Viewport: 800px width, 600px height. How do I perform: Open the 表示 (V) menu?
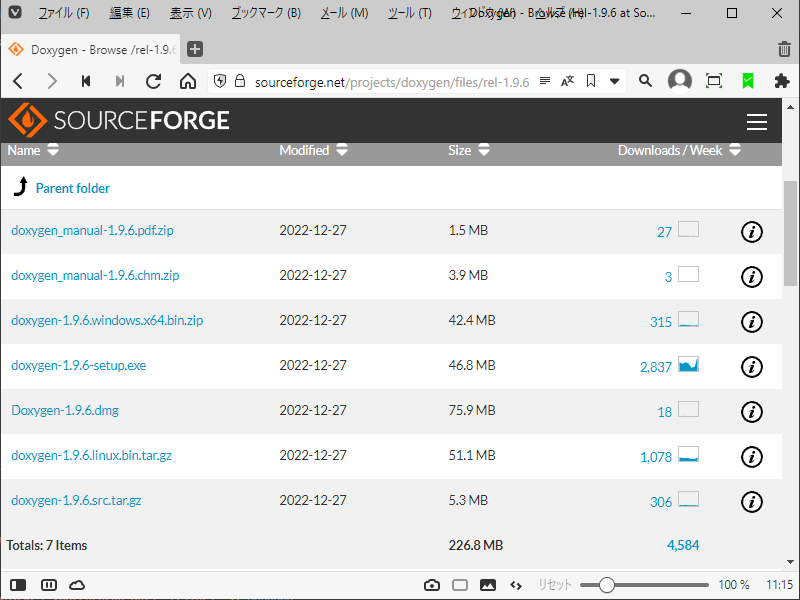[190, 13]
